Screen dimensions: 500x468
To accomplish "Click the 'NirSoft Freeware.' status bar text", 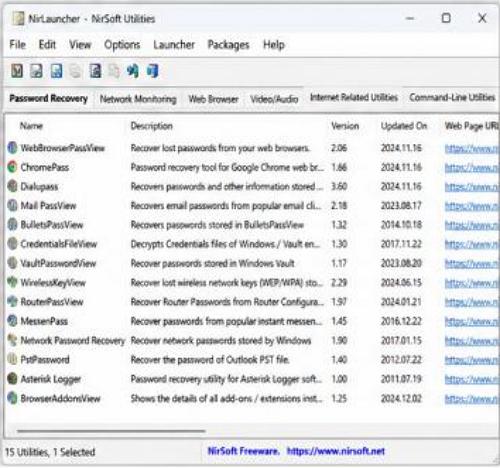I will tap(243, 451).
